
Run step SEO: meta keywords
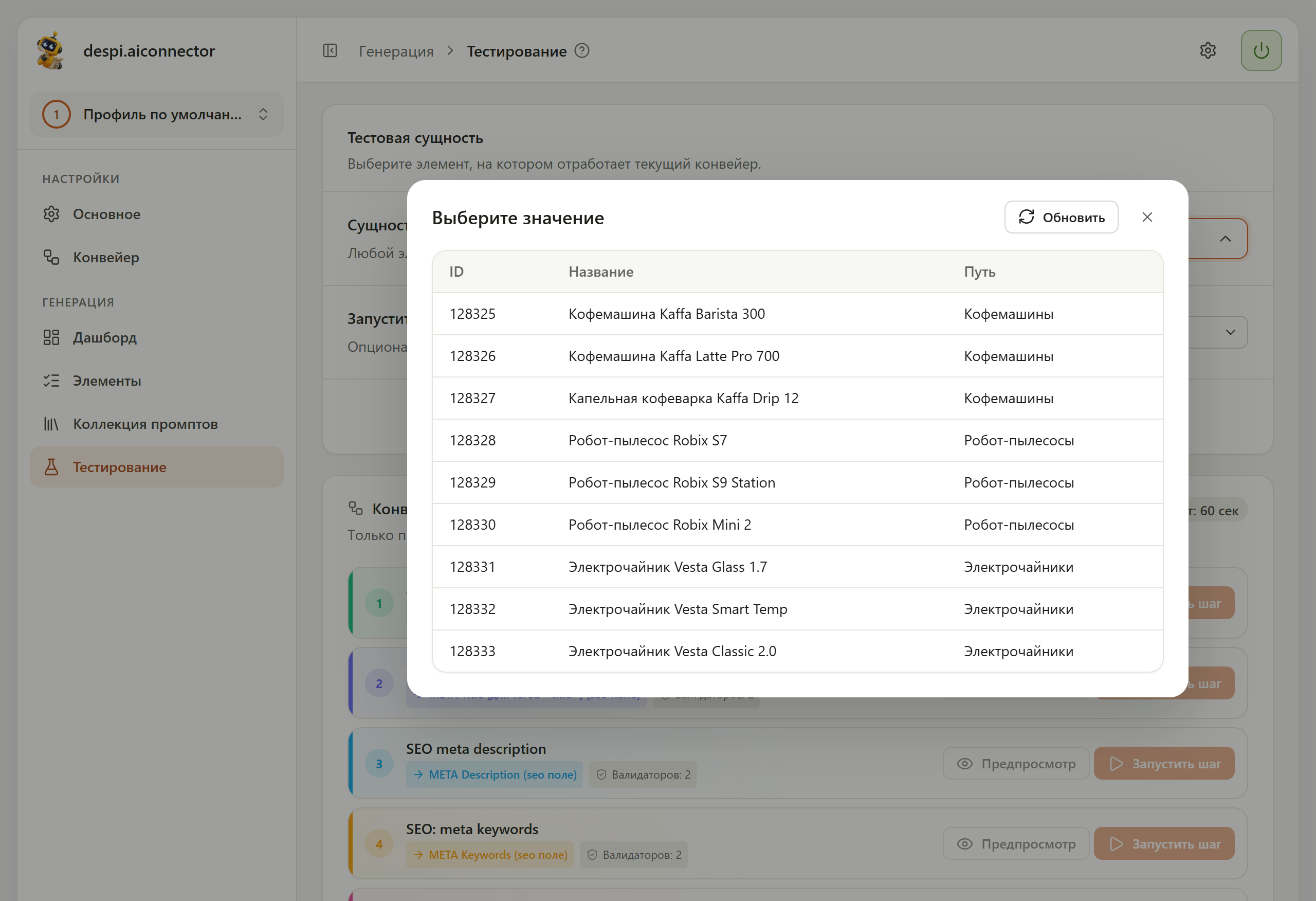point(1164,844)
